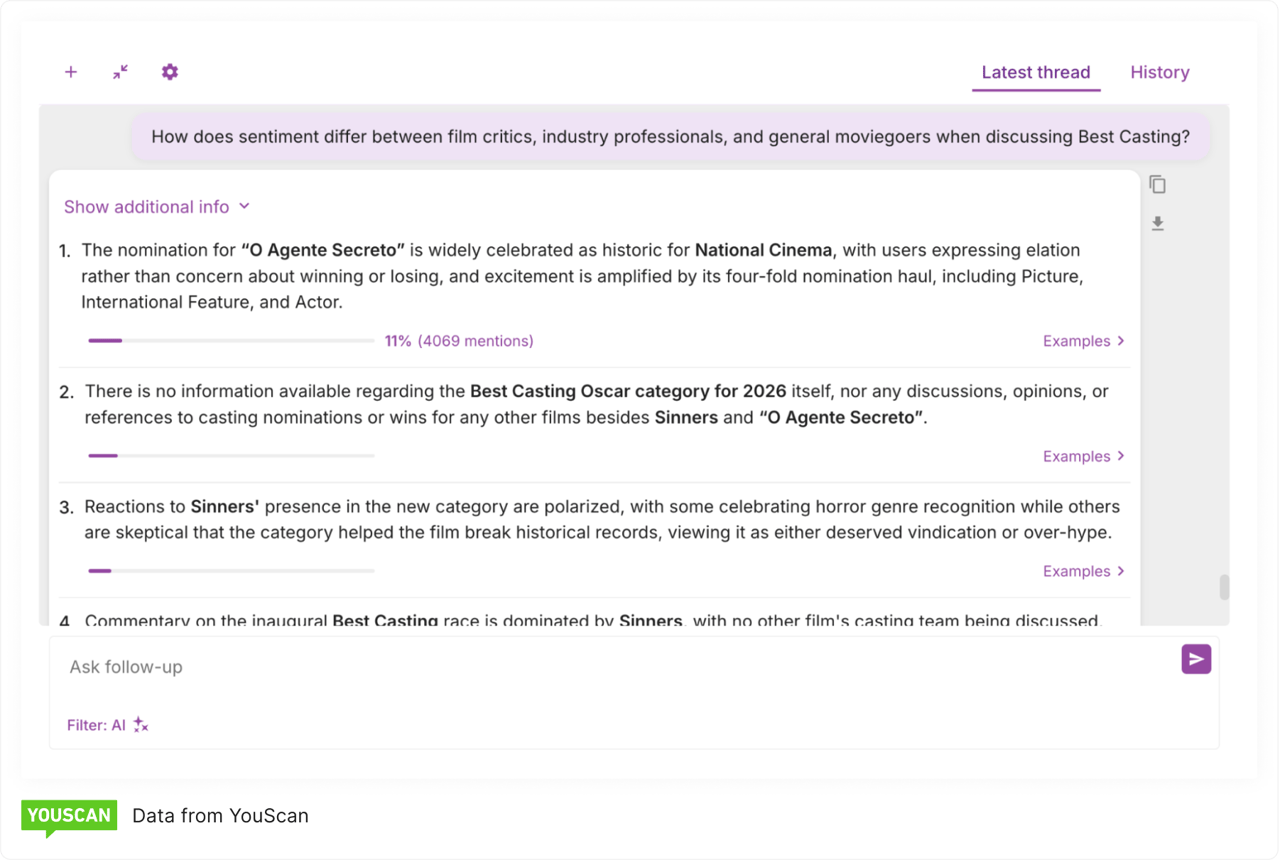Click the vertical scrollbar thumb
This screenshot has width=1280, height=860.
coord(1224,587)
